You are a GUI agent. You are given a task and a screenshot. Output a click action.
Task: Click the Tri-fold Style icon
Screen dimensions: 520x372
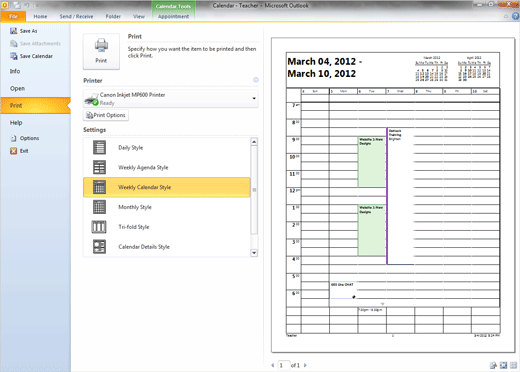[99, 227]
